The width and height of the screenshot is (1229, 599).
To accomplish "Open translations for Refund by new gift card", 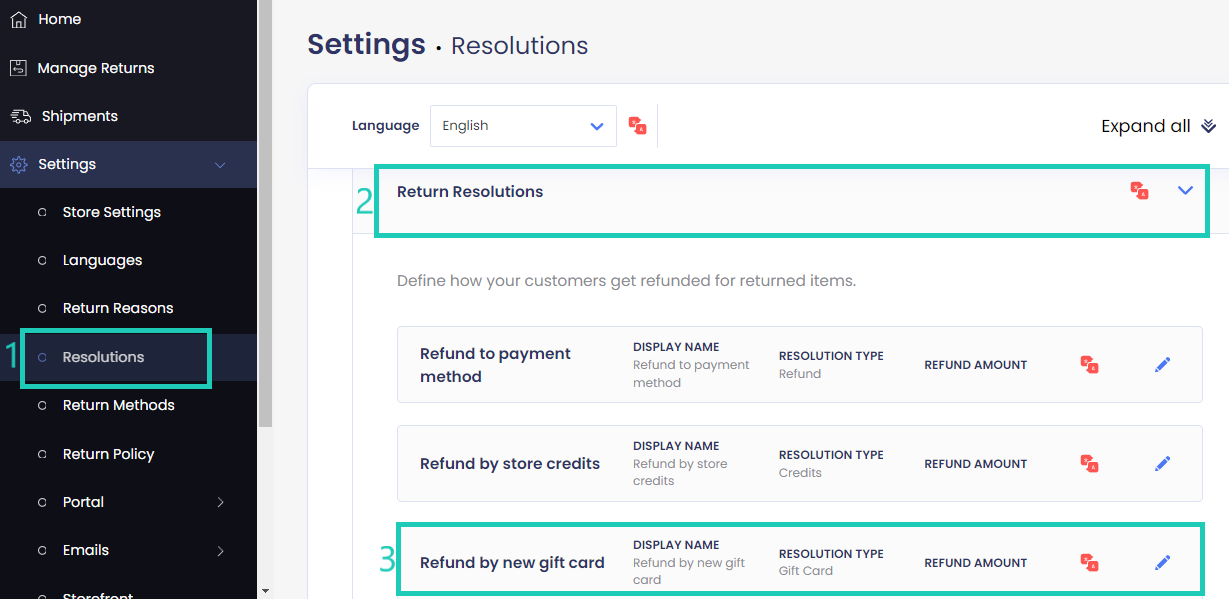I will tap(1089, 562).
